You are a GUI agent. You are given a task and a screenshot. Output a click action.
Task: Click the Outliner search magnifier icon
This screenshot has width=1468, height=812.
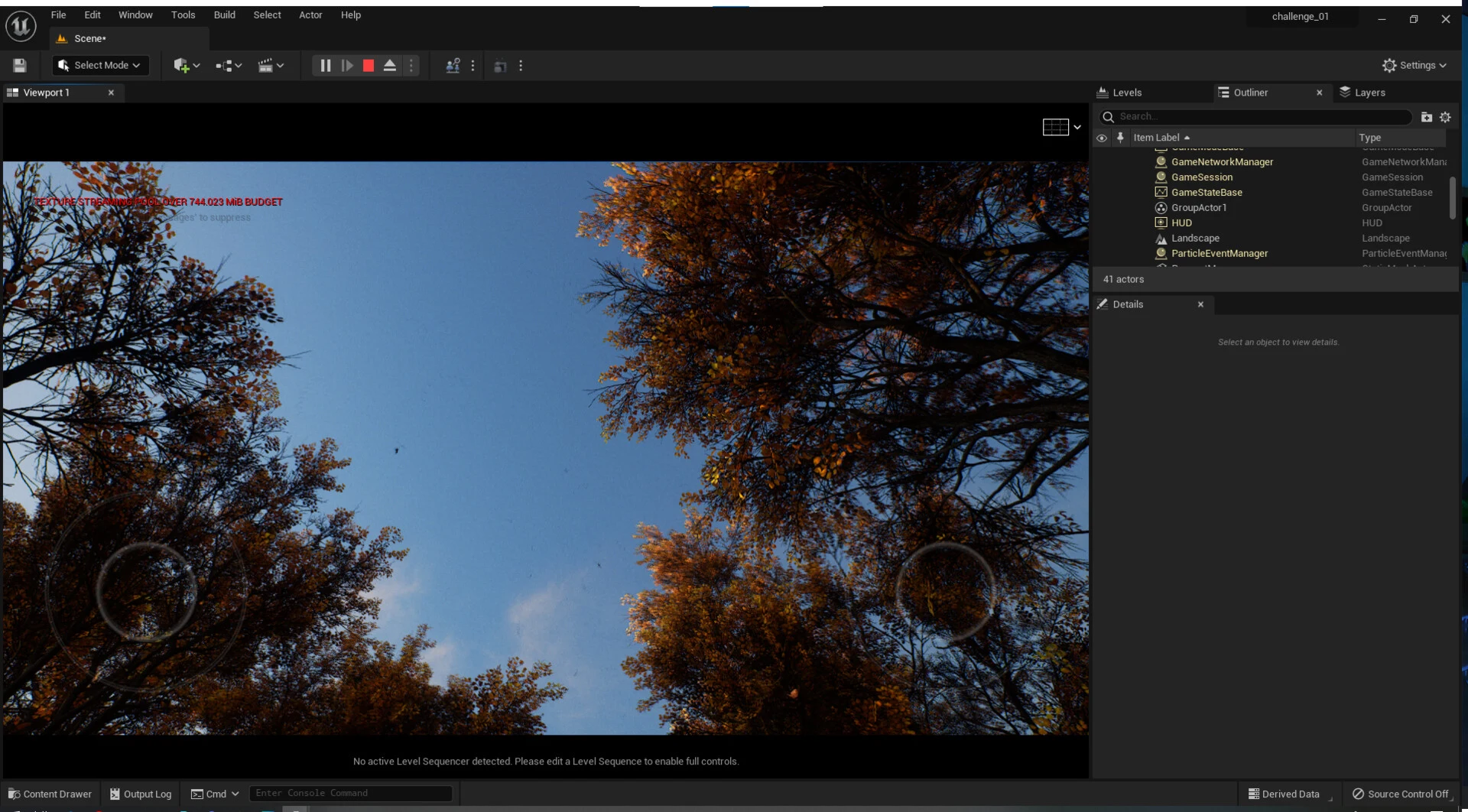pyautogui.click(x=1108, y=117)
